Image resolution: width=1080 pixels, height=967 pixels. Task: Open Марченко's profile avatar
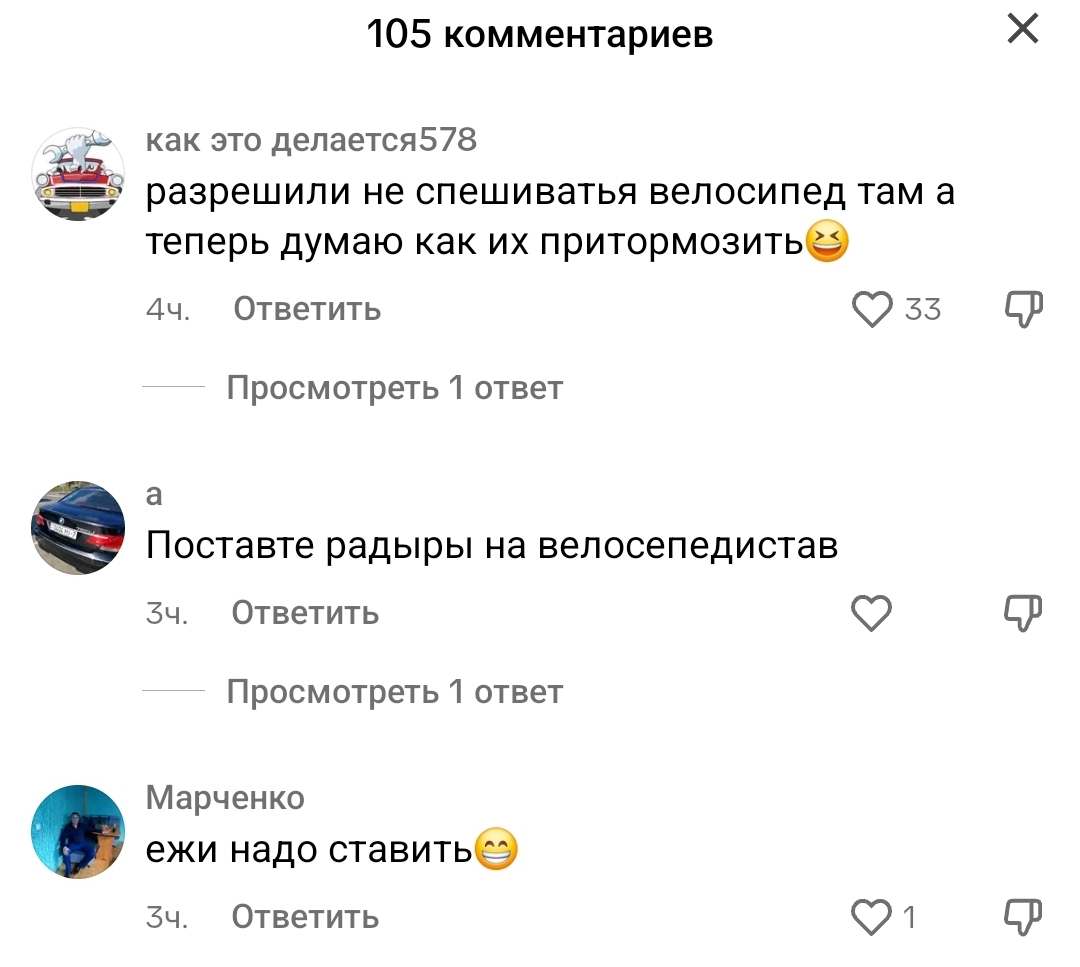[79, 829]
